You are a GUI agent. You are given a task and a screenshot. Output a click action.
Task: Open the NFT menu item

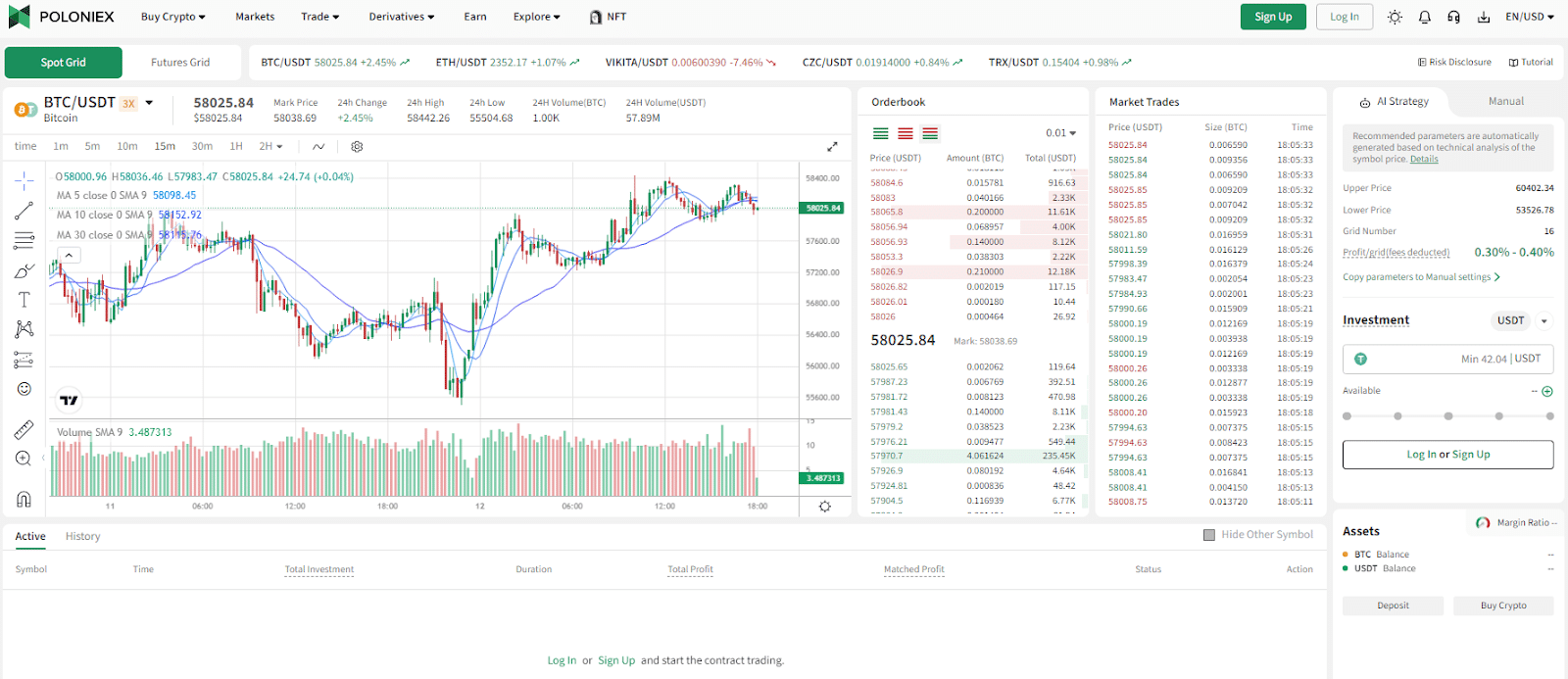pos(608,17)
